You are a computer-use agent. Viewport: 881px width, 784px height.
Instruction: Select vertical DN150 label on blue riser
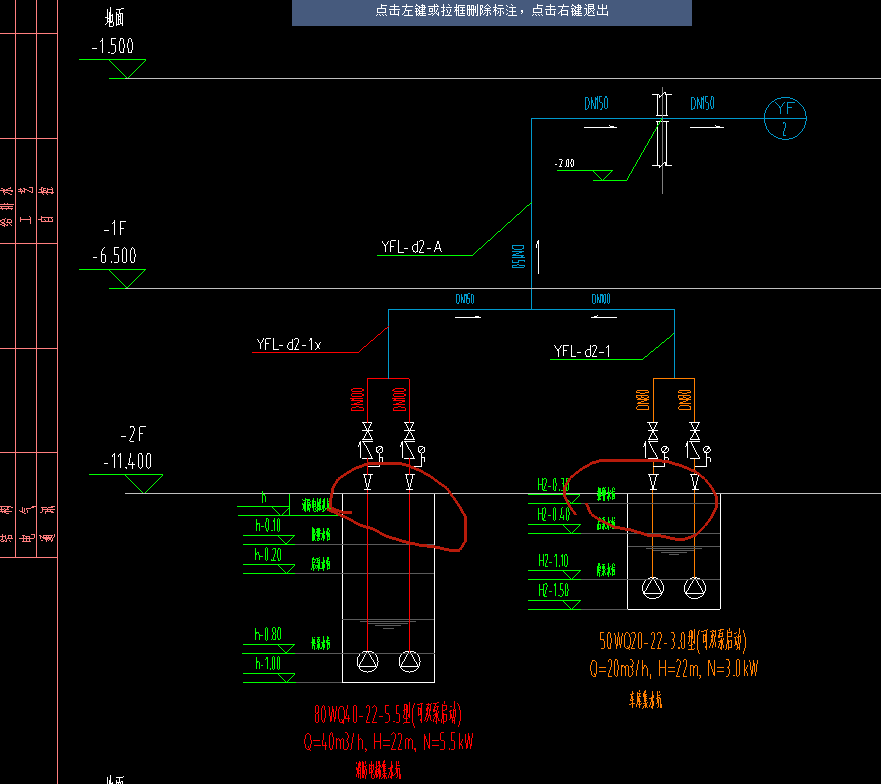coord(519,256)
